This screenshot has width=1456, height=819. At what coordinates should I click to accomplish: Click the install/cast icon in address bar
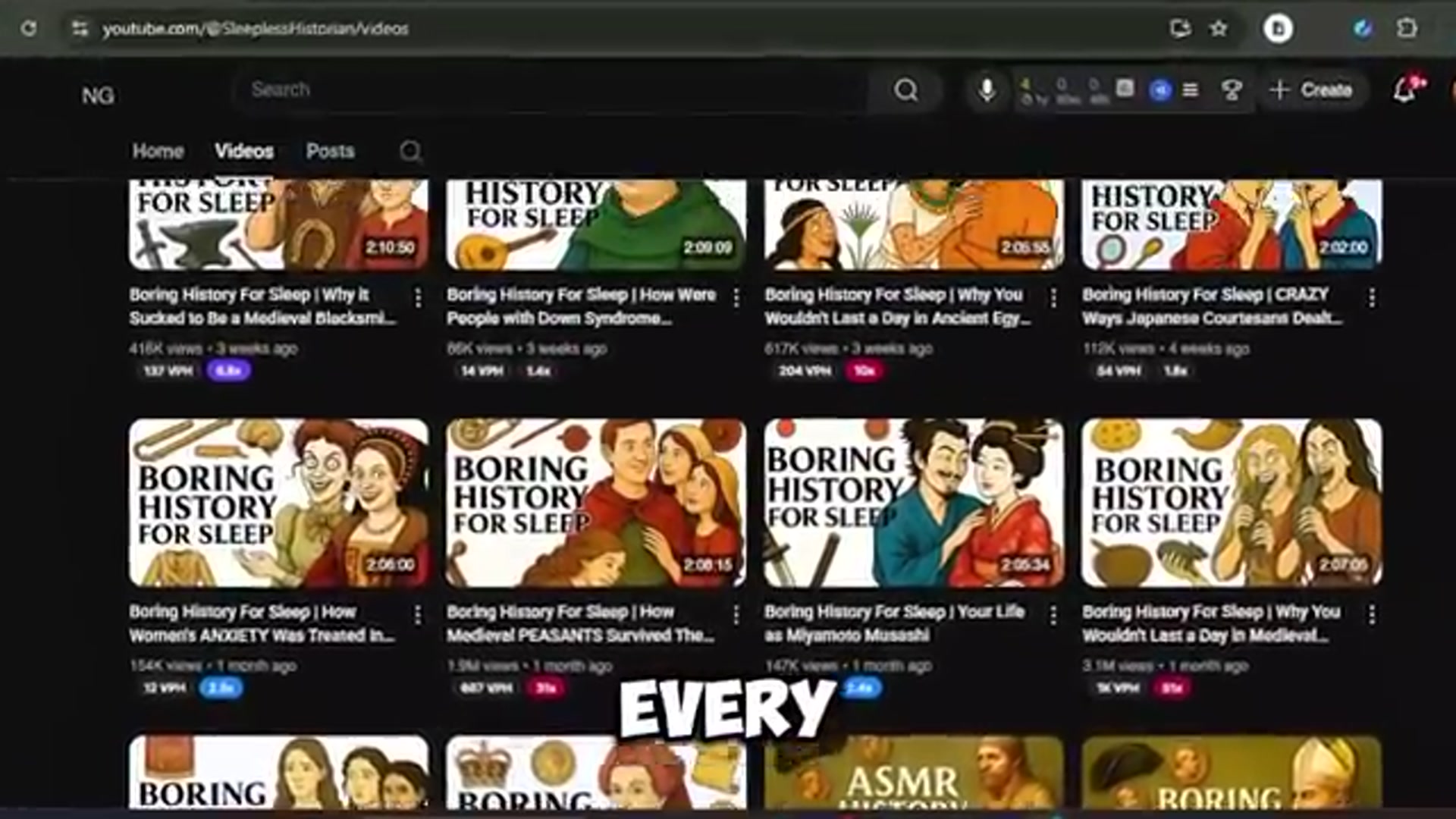point(1180,29)
